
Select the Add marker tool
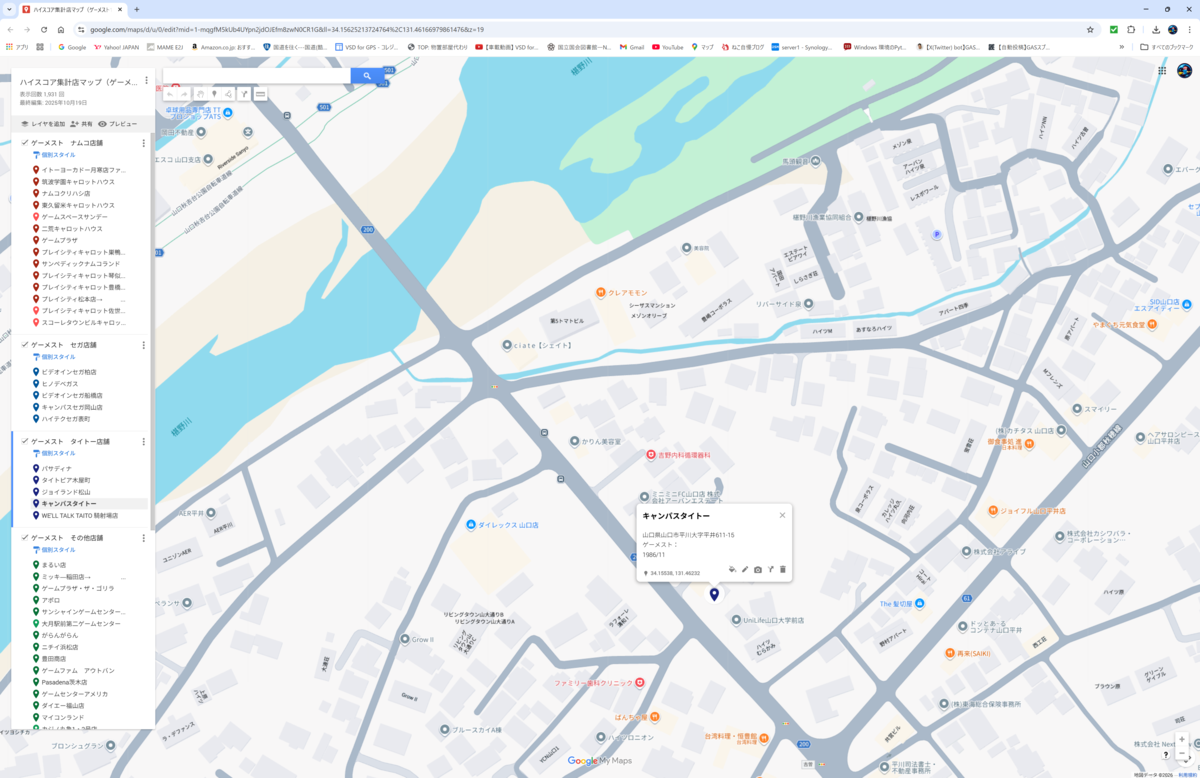[214, 94]
